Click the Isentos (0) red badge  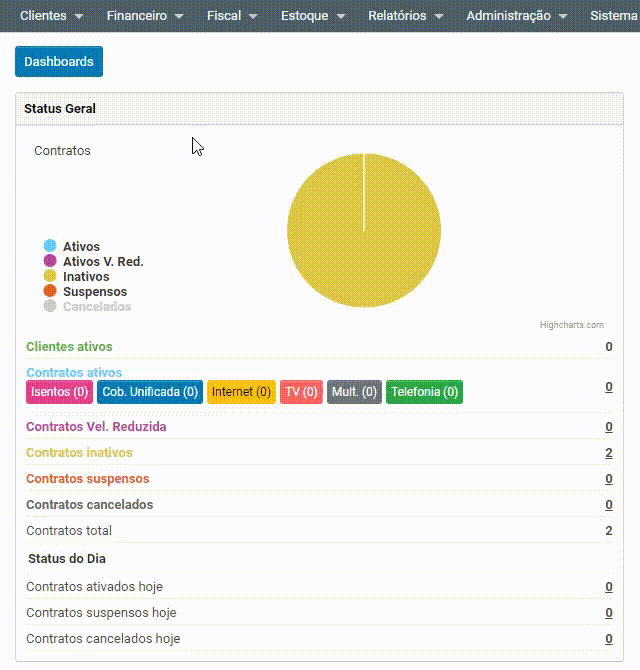click(59, 392)
